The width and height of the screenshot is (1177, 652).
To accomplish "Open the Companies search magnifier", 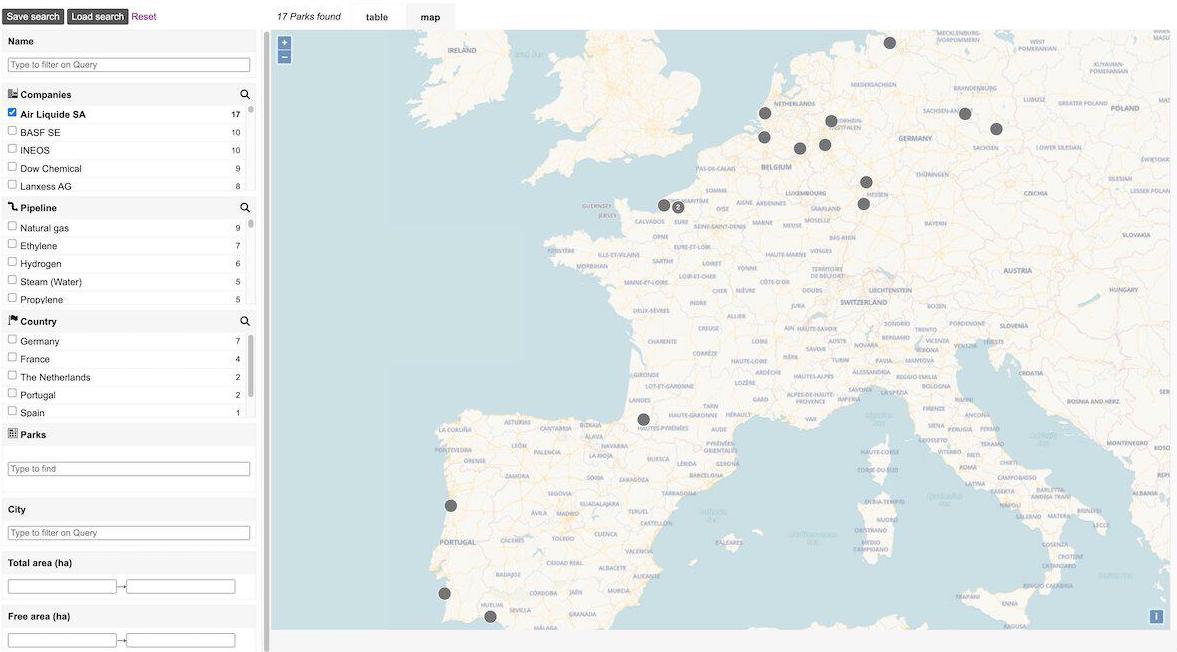I will [244, 93].
